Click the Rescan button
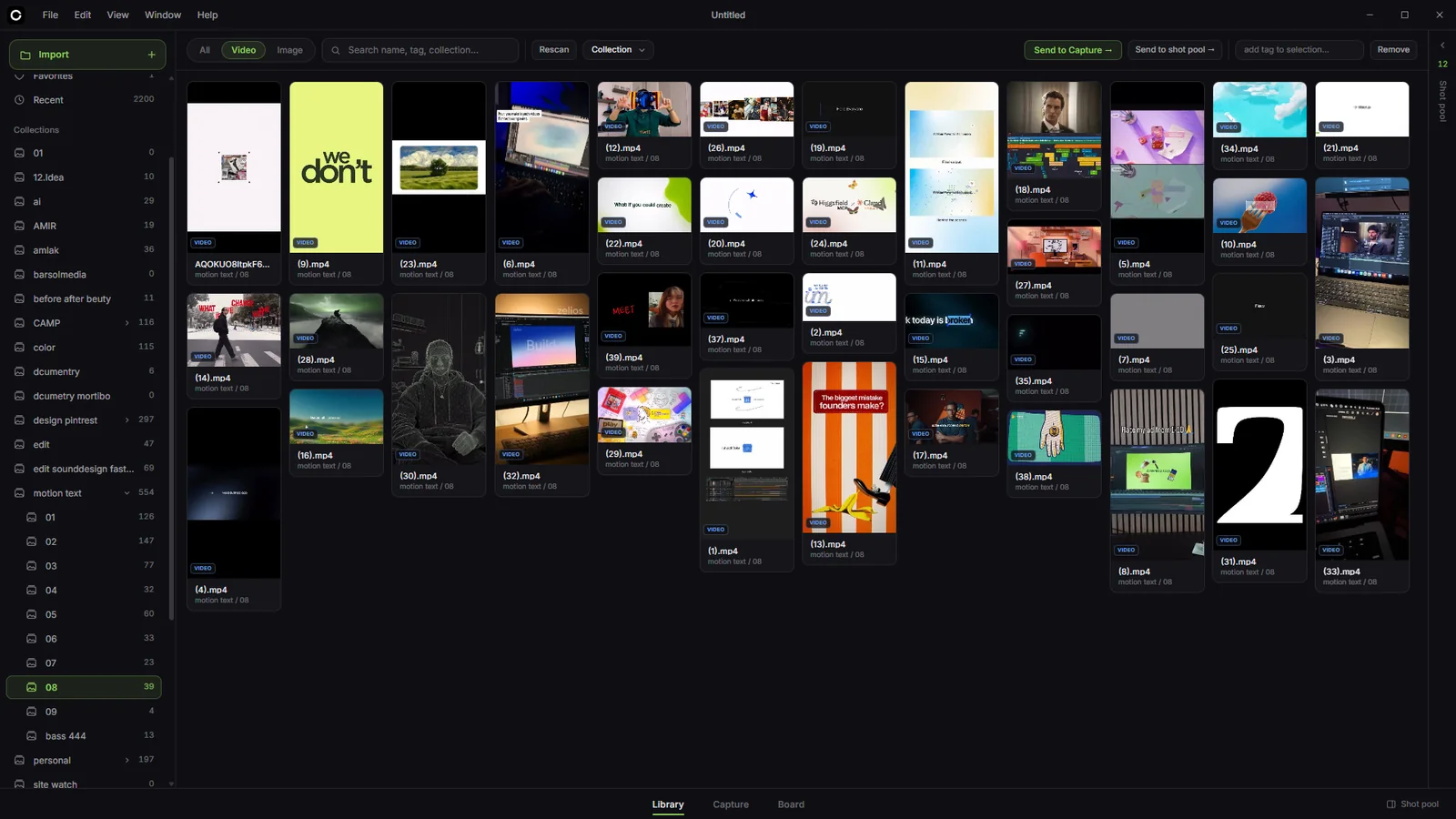This screenshot has height=819, width=1456. pyautogui.click(x=553, y=50)
